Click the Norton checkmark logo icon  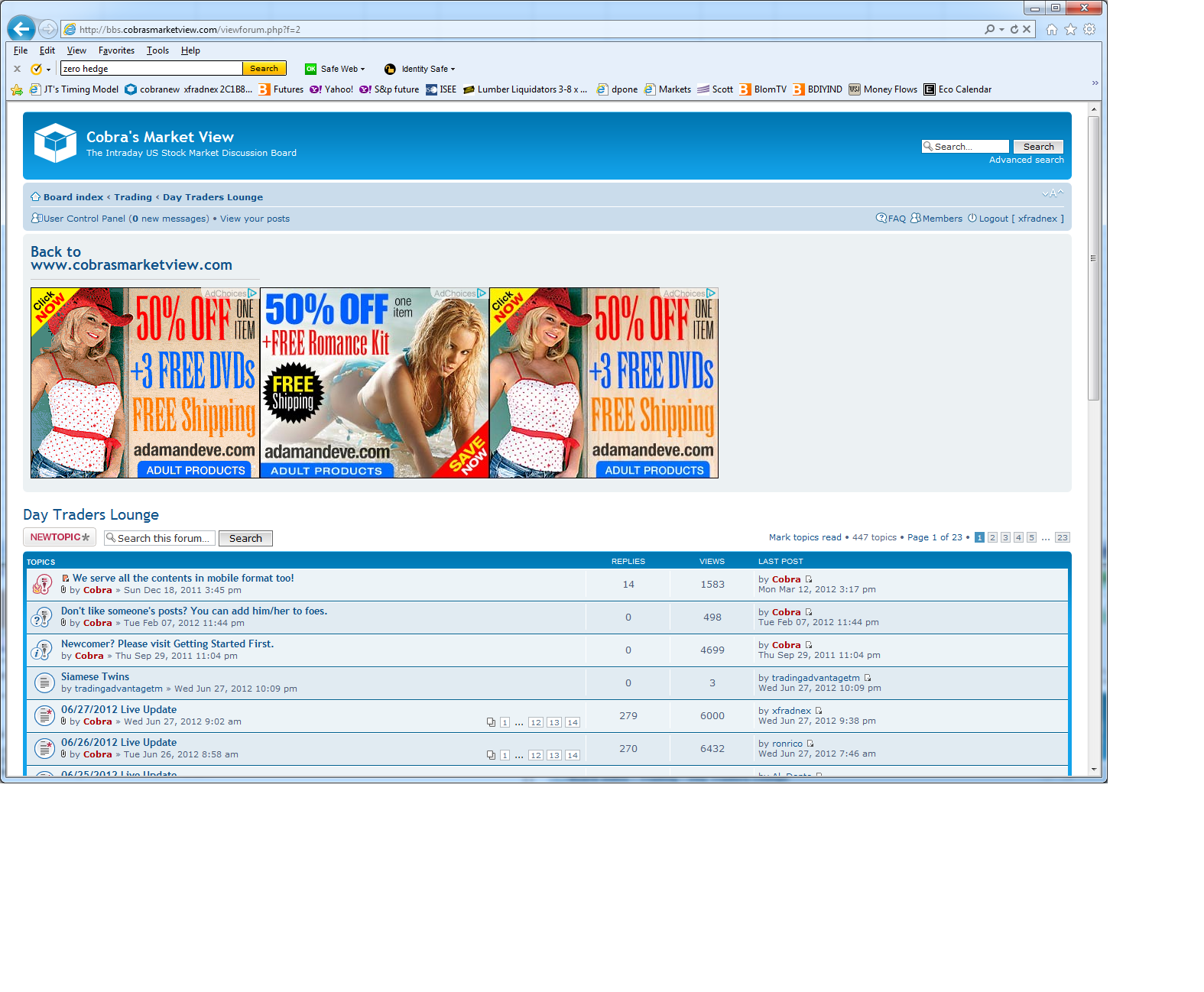click(x=36, y=69)
